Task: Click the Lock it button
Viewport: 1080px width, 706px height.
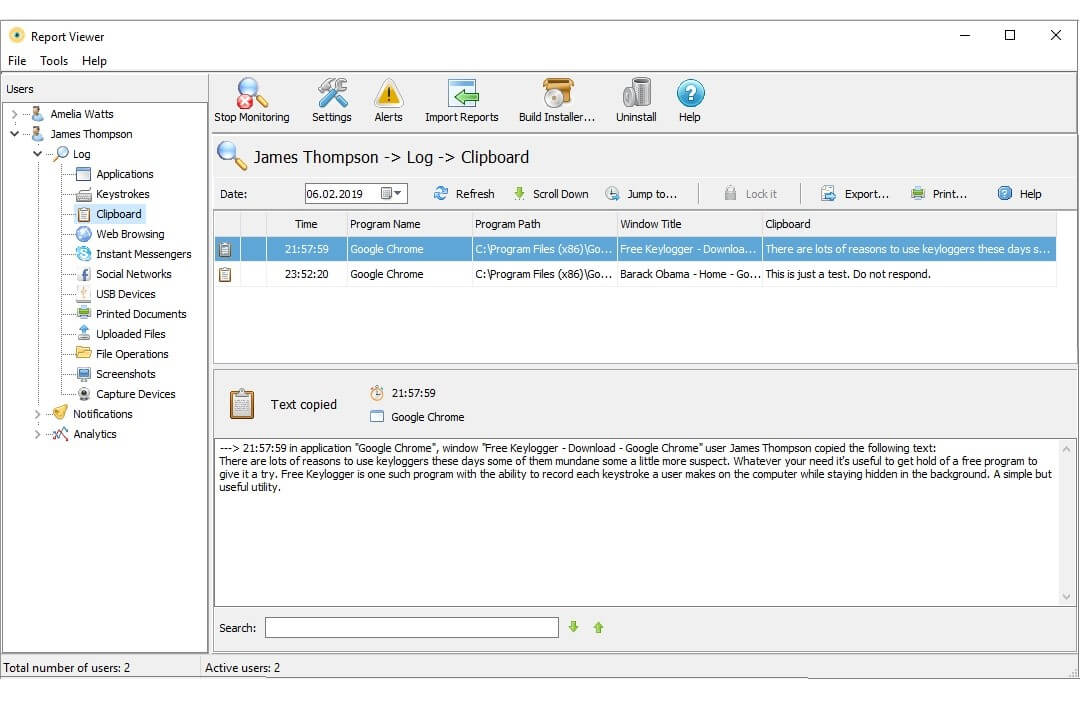Action: pos(750,194)
